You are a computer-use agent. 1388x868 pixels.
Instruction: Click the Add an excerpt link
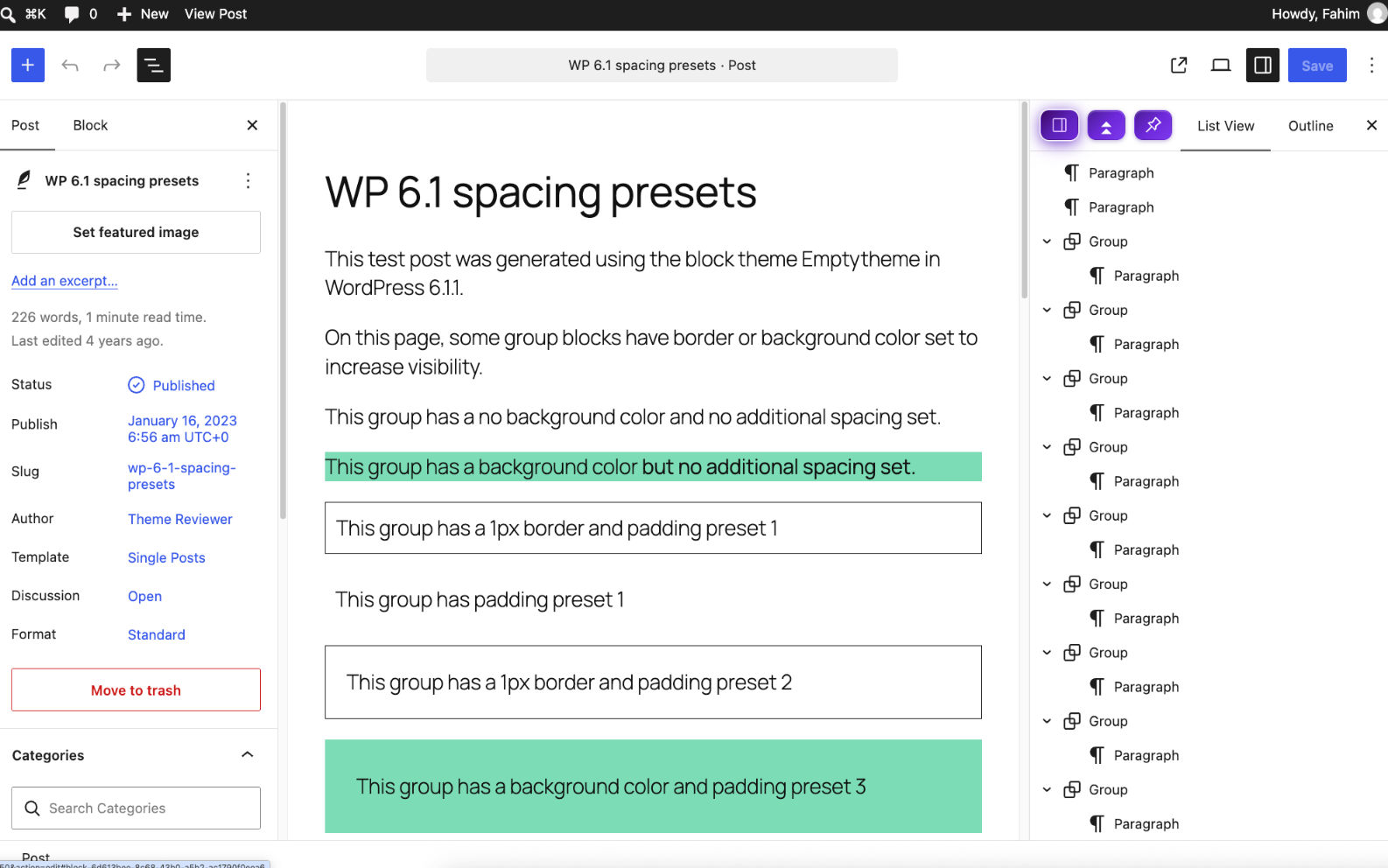(x=65, y=281)
